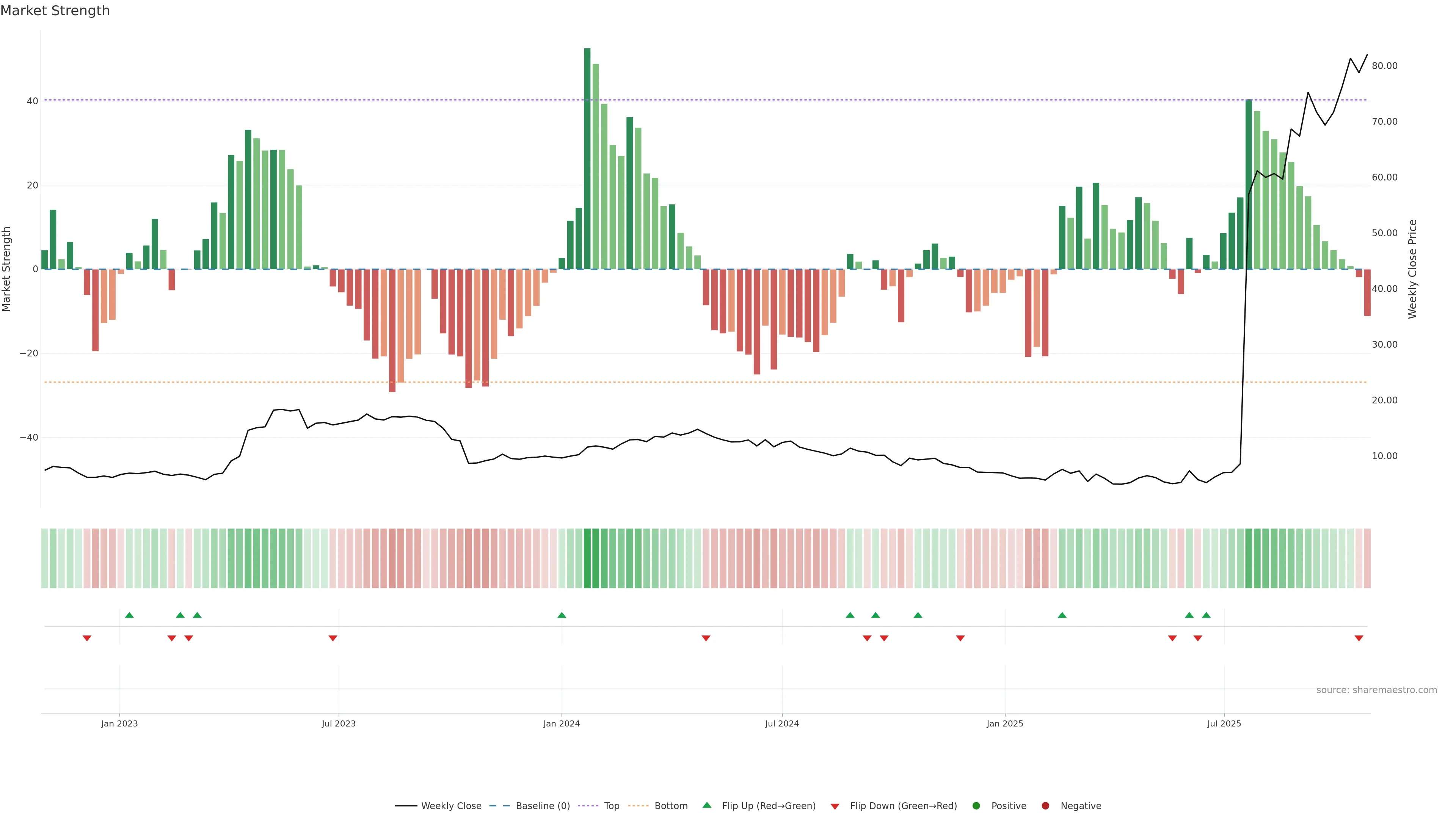Click the green Positive legend dot
The width and height of the screenshot is (1456, 819).
[976, 806]
